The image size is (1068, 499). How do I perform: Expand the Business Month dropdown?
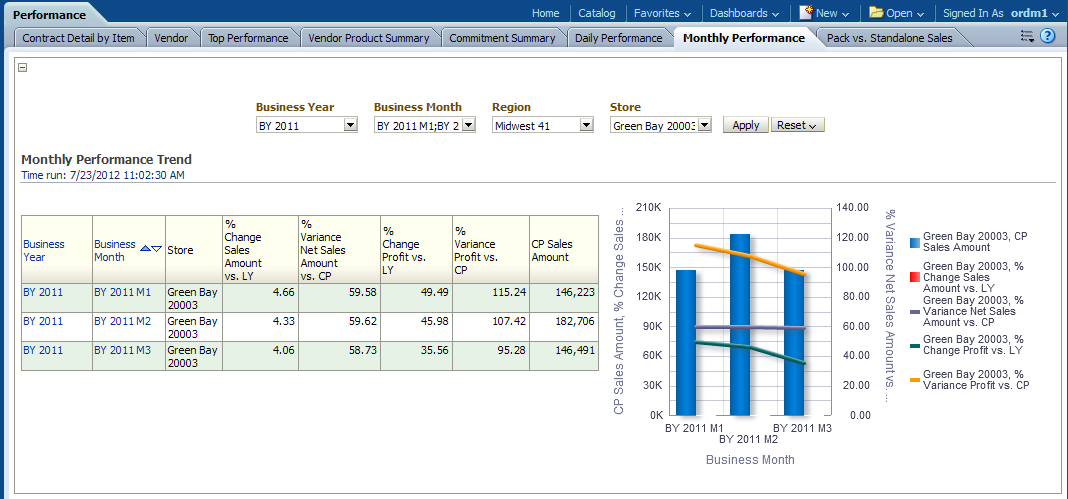pos(468,125)
